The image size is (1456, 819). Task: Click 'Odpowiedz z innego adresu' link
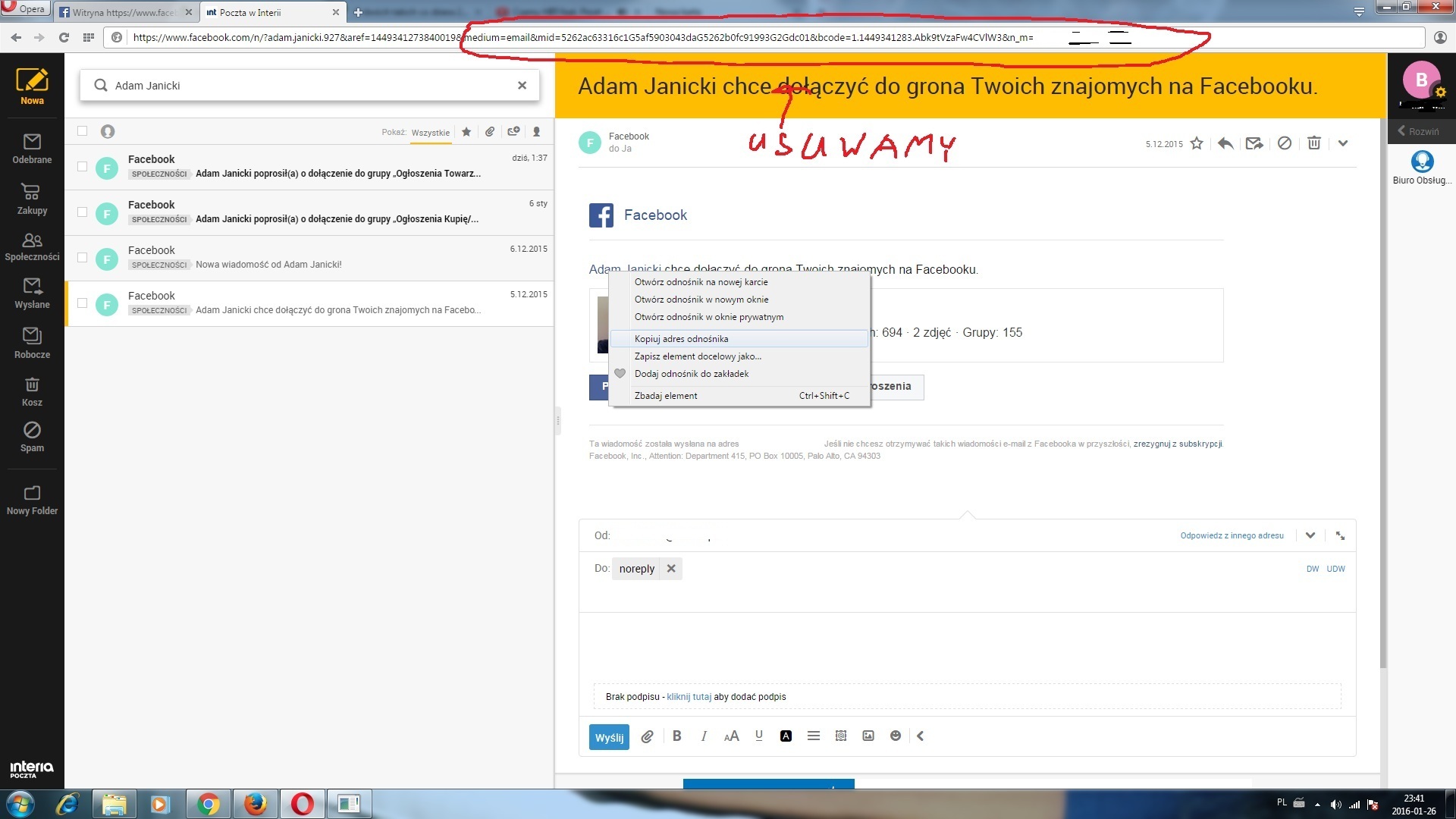coord(1232,535)
